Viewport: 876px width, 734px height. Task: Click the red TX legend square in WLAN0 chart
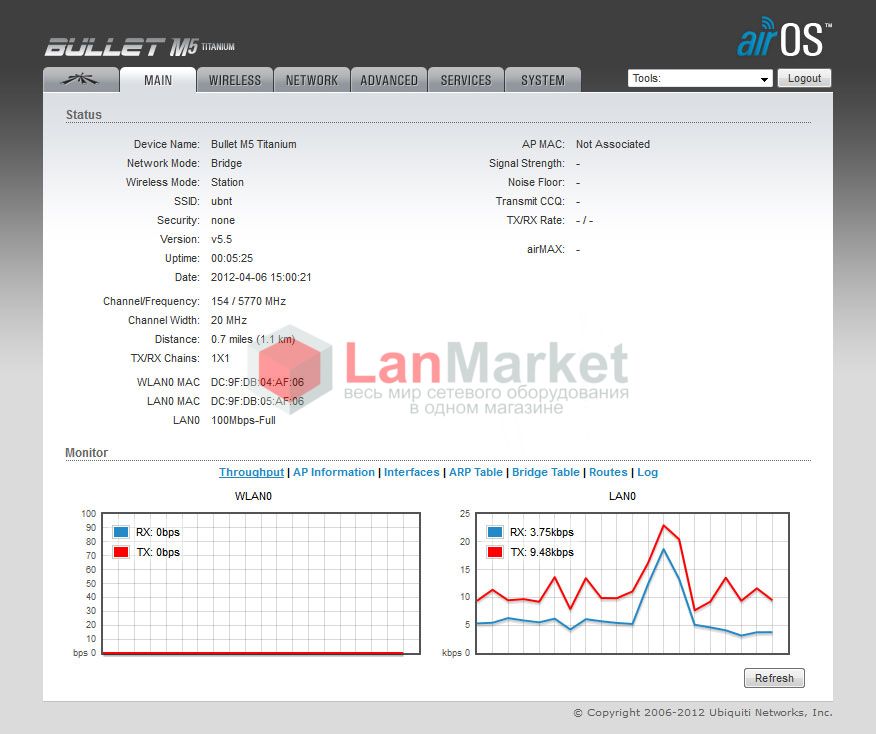(121, 551)
